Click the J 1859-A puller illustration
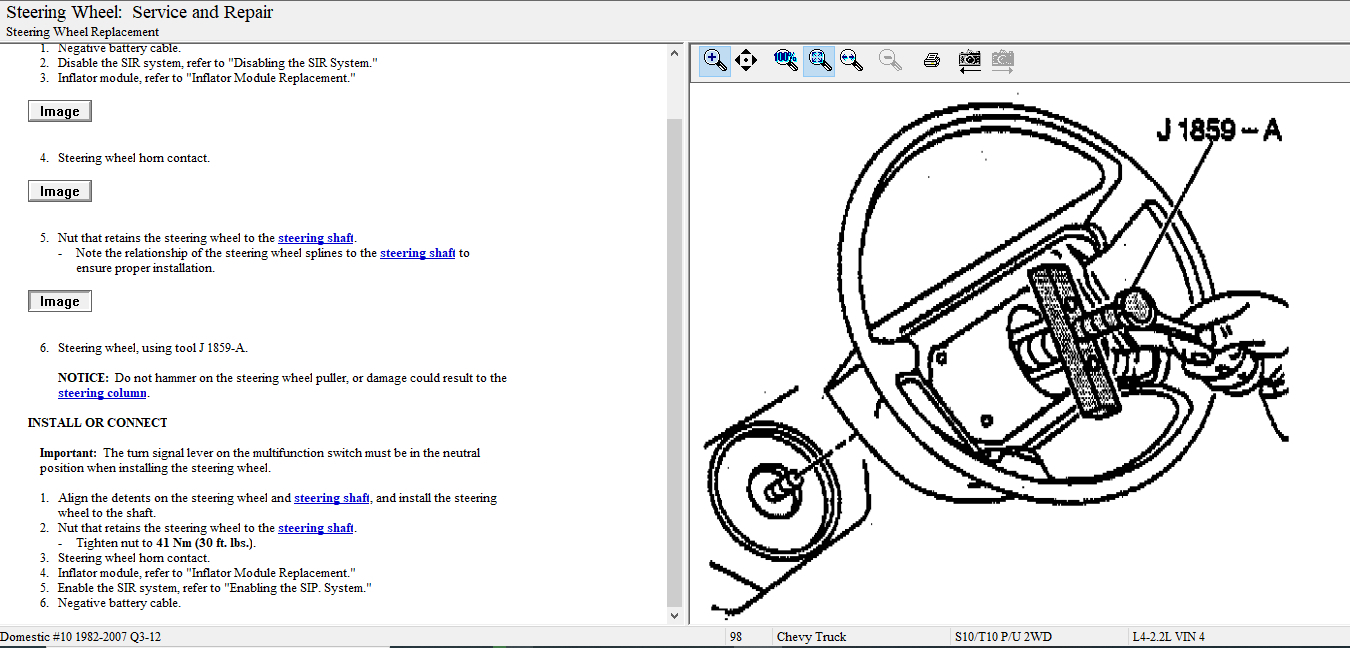Image resolution: width=1350 pixels, height=648 pixels. pyautogui.click(x=1075, y=340)
